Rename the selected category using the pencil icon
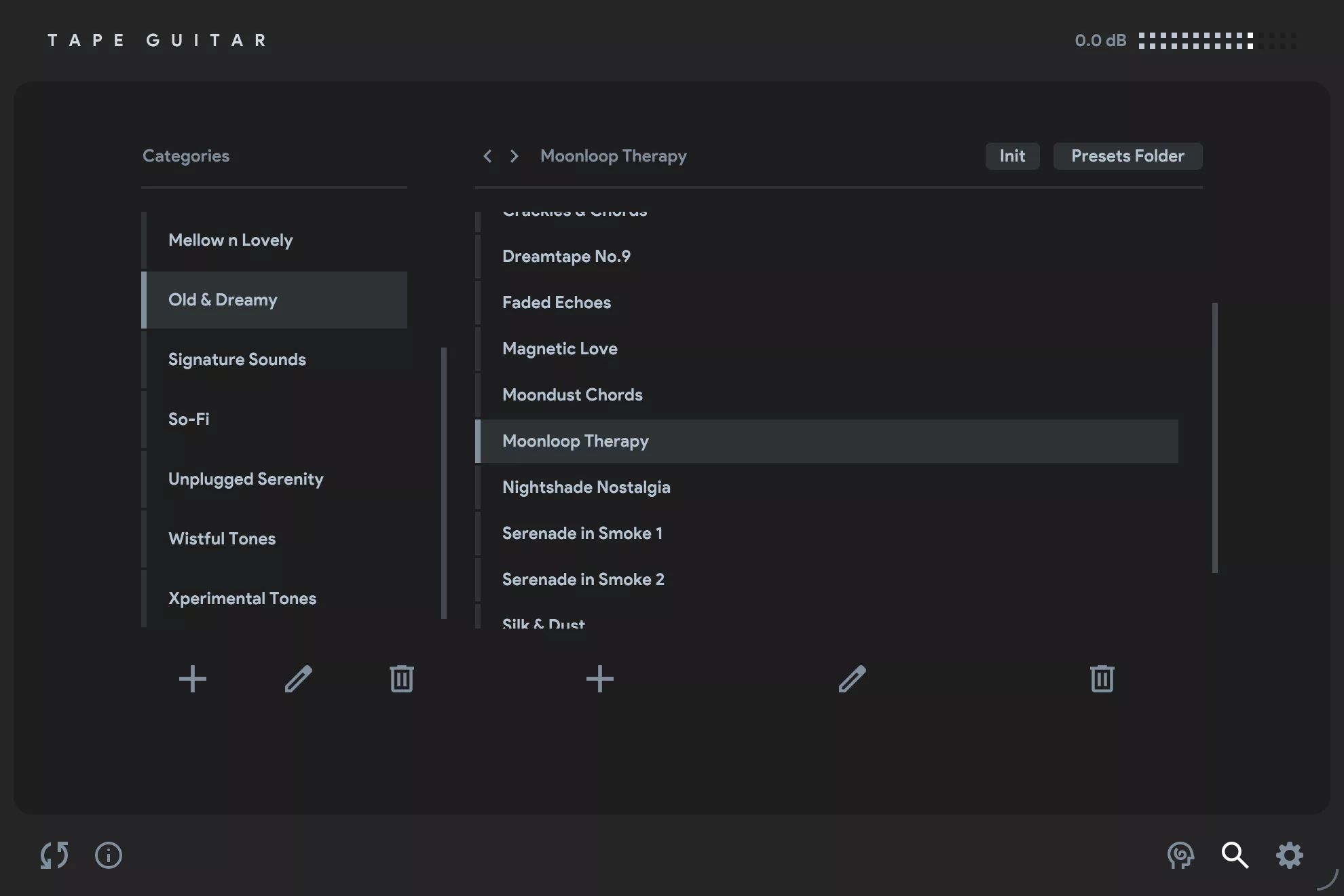The width and height of the screenshot is (1344, 896). click(299, 679)
